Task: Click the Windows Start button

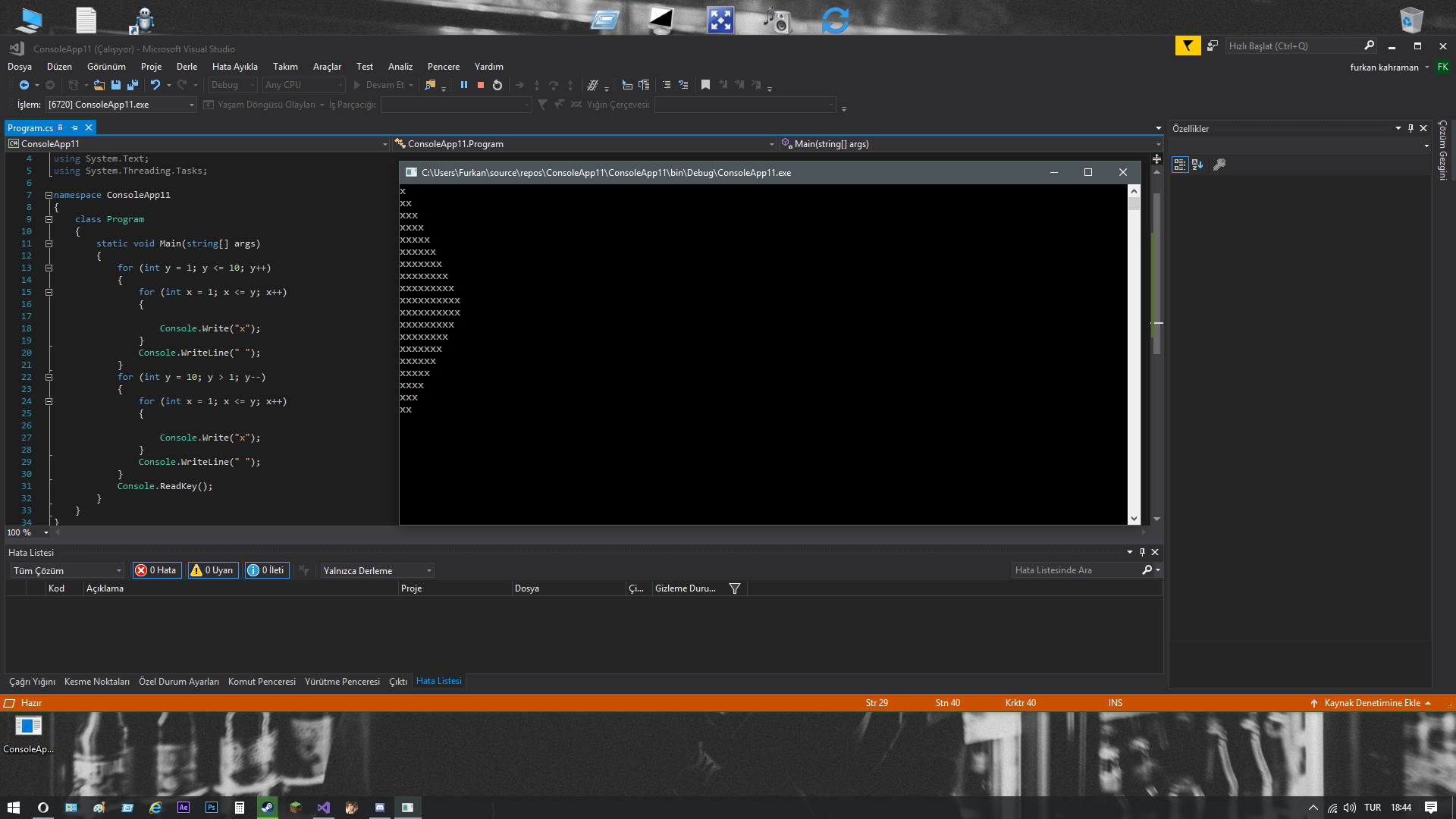Action: (14, 808)
